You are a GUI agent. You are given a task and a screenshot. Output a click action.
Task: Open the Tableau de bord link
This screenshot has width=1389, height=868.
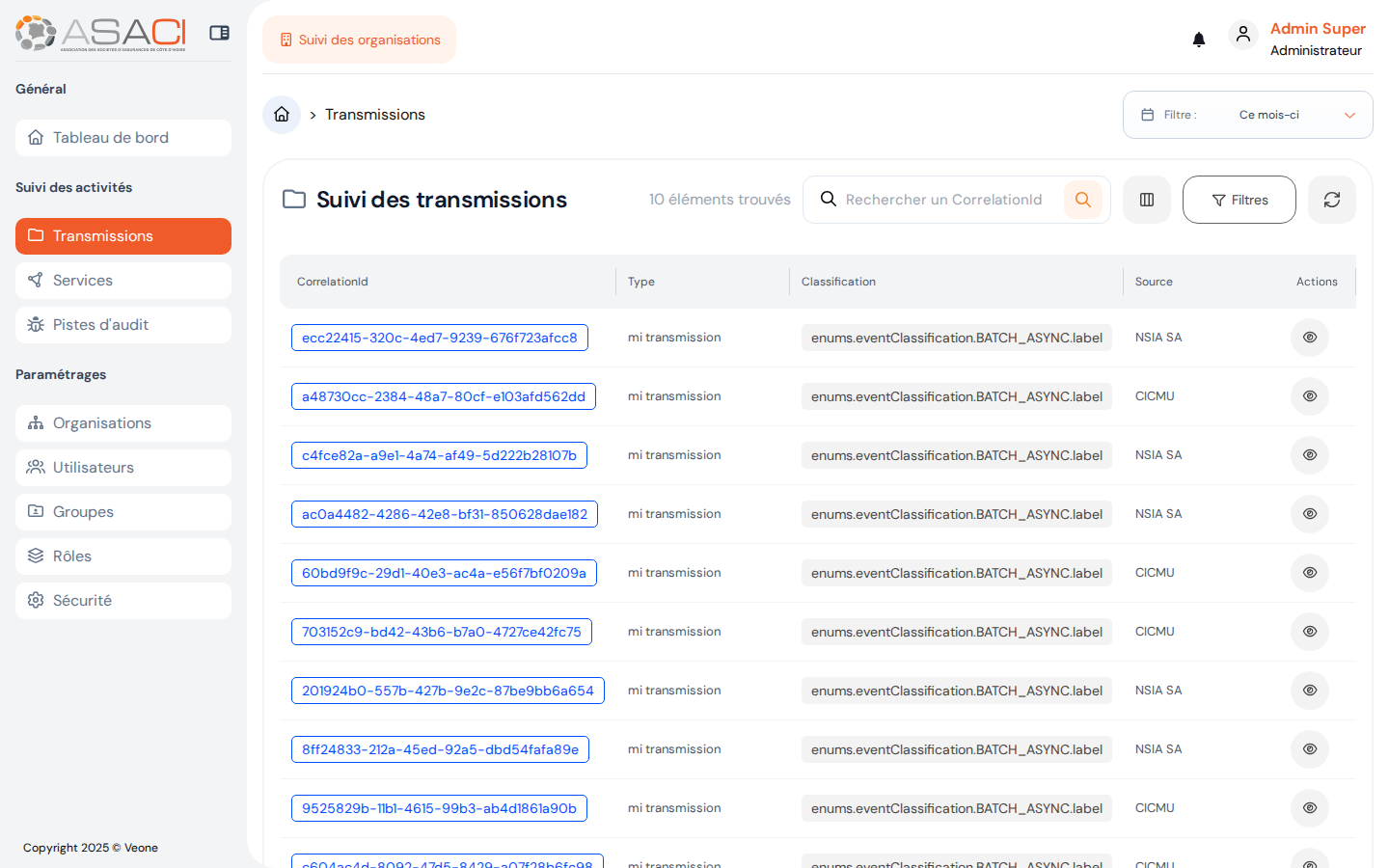coord(123,137)
